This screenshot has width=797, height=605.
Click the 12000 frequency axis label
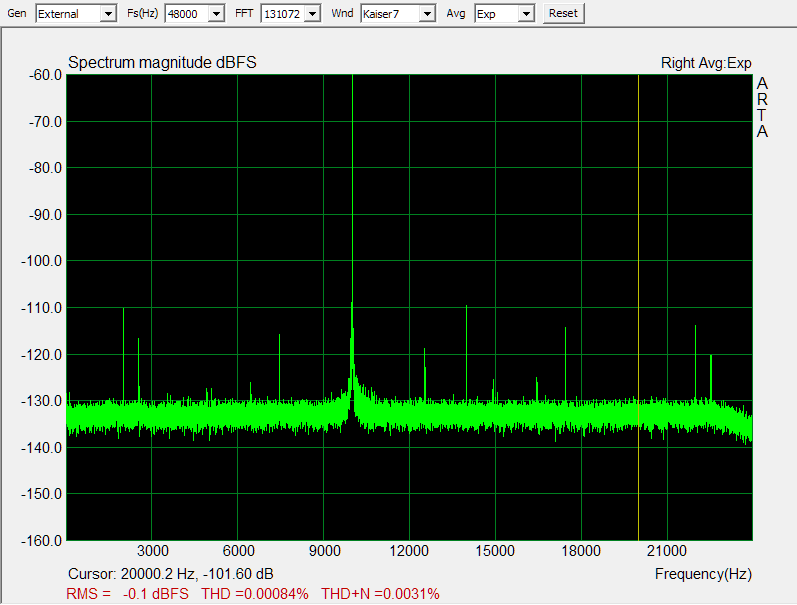coord(409,551)
